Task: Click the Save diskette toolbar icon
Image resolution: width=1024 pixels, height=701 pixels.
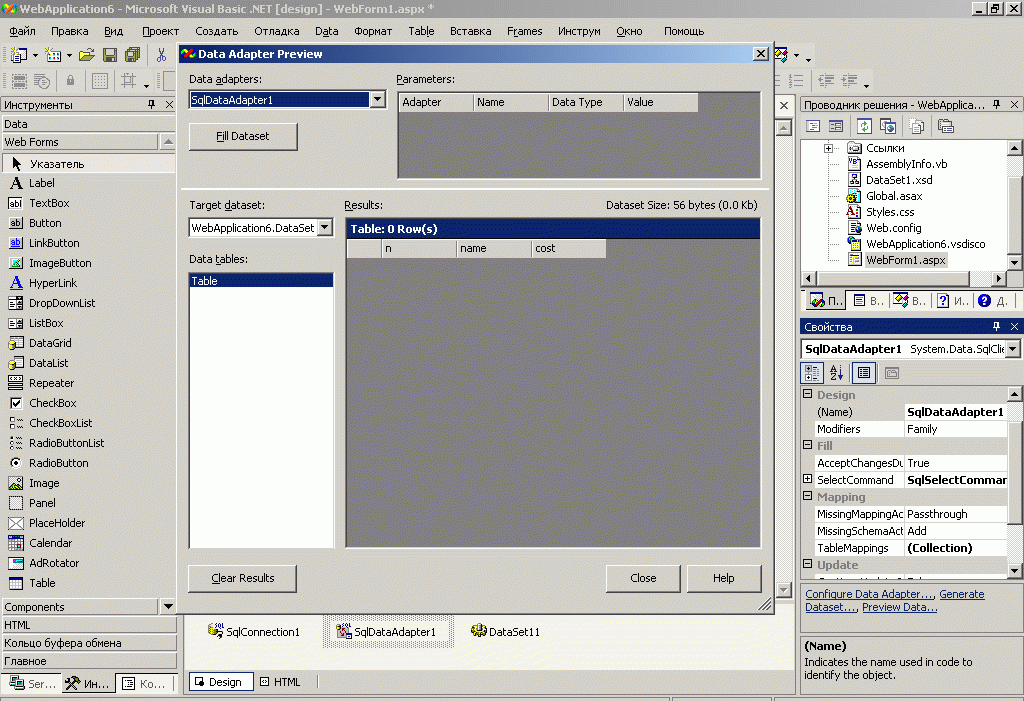Action: coord(110,56)
